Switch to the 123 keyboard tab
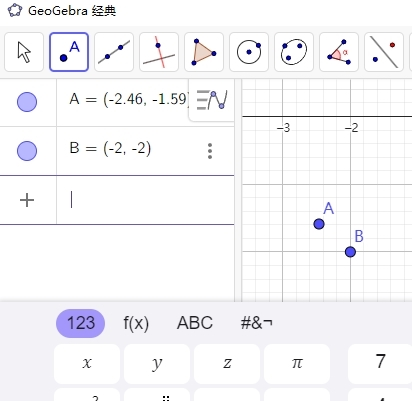Screen dimensions: 412x401 tap(80, 323)
